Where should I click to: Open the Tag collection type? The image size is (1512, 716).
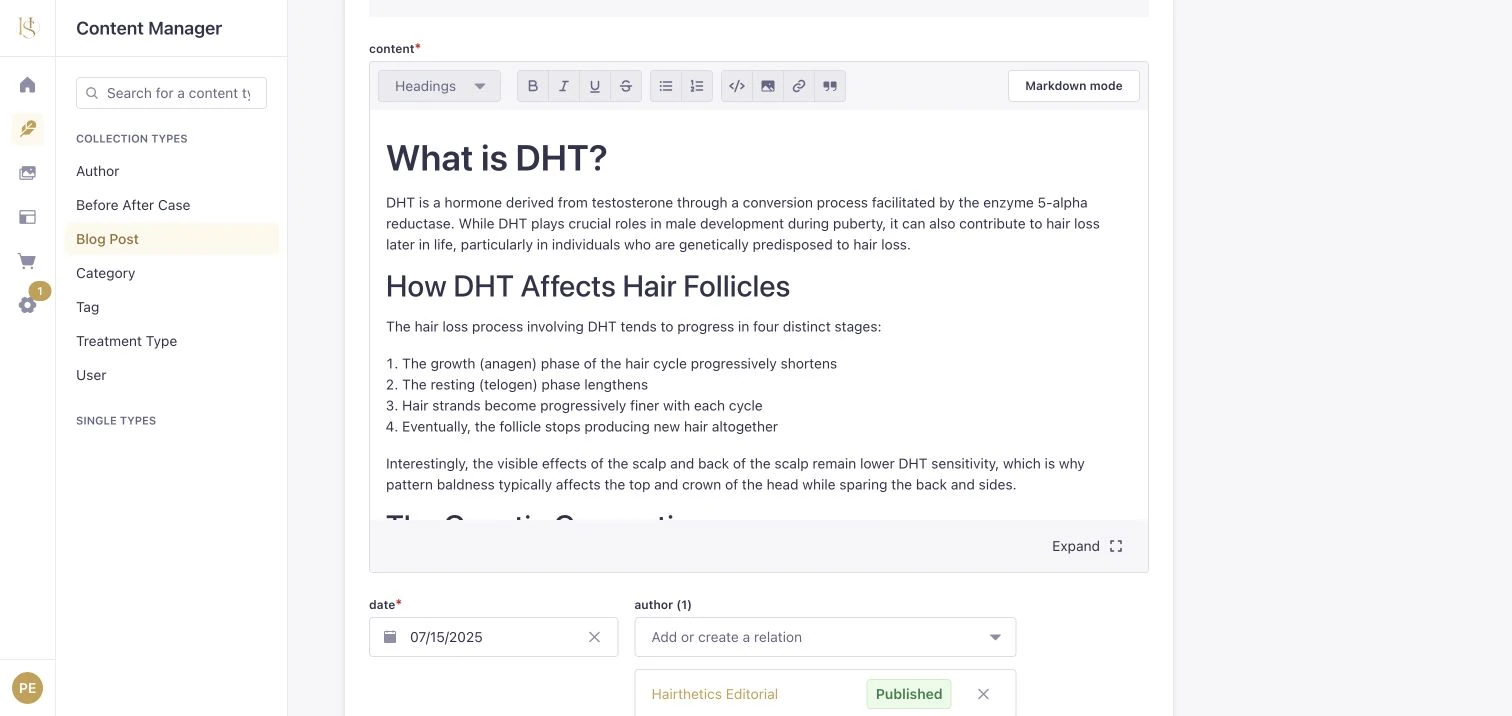87,307
